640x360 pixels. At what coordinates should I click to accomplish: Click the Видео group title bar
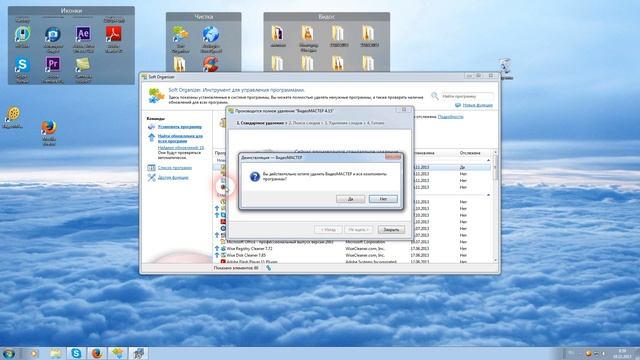[327, 17]
